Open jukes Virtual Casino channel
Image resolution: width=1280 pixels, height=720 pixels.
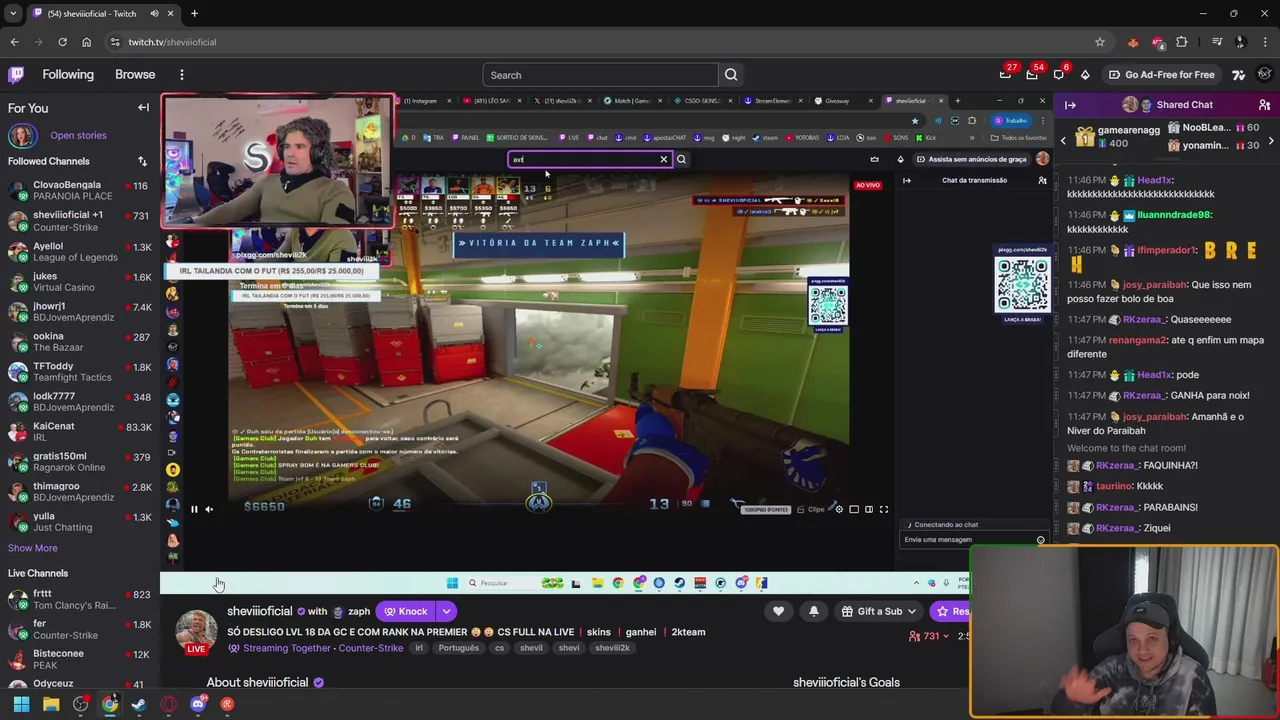pos(78,281)
